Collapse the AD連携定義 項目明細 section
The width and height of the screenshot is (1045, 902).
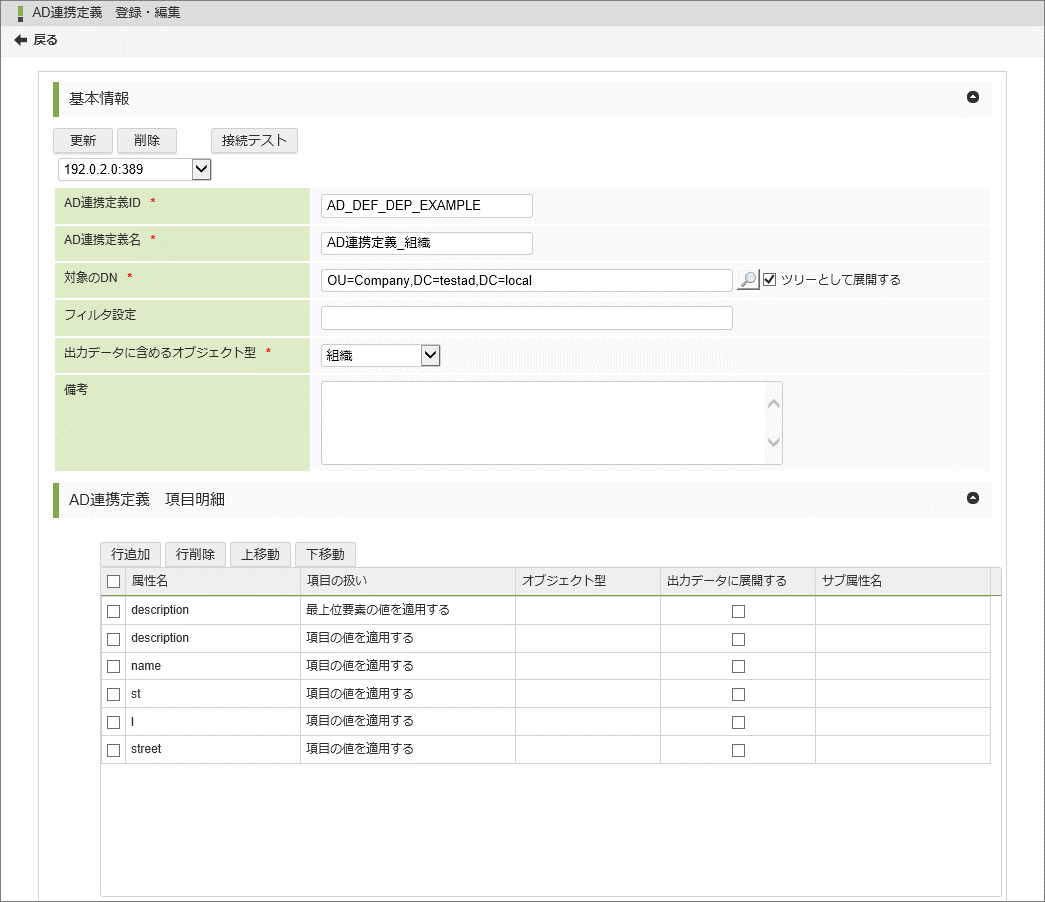(x=972, y=498)
